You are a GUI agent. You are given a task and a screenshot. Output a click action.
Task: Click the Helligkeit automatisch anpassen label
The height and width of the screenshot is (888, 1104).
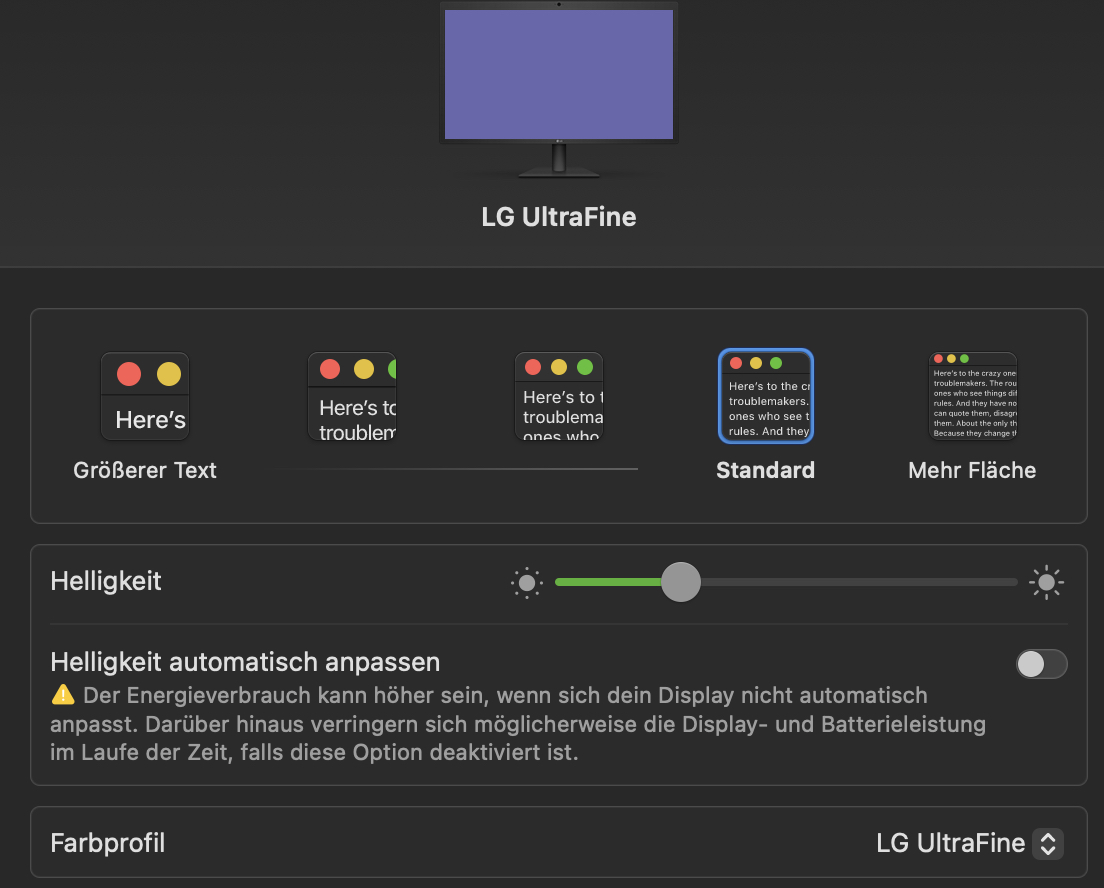(x=245, y=662)
